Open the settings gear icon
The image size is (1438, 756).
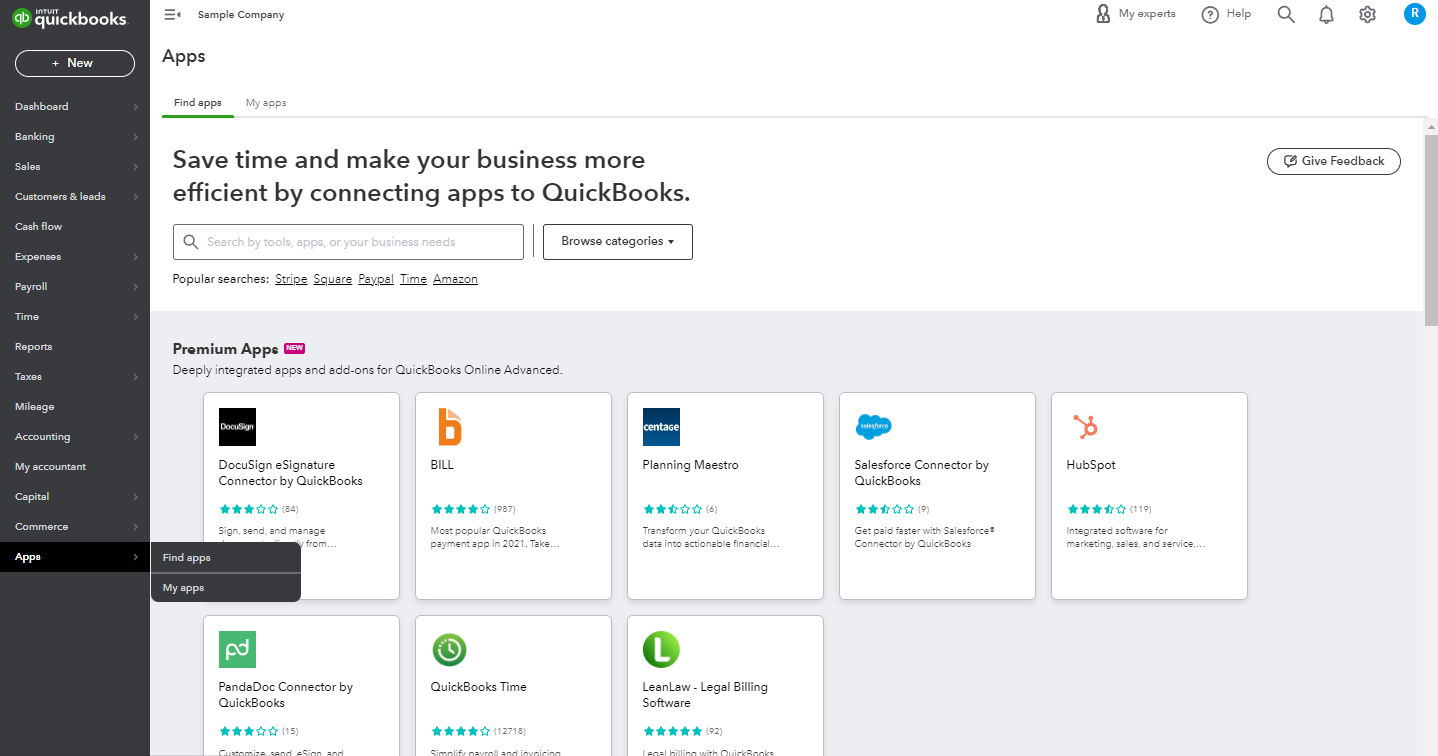(x=1367, y=14)
